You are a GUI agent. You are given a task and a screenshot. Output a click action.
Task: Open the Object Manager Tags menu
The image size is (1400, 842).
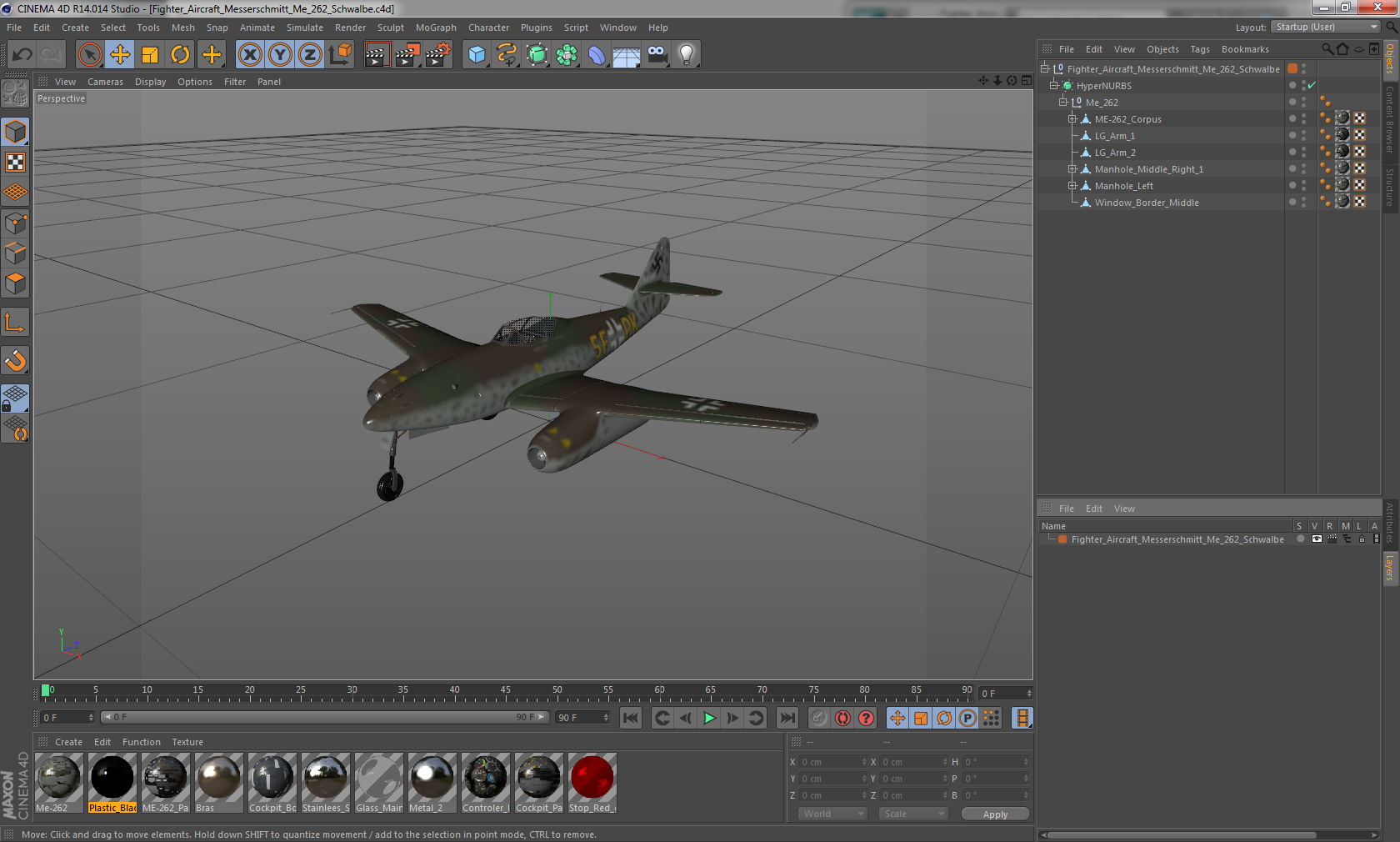(1199, 49)
